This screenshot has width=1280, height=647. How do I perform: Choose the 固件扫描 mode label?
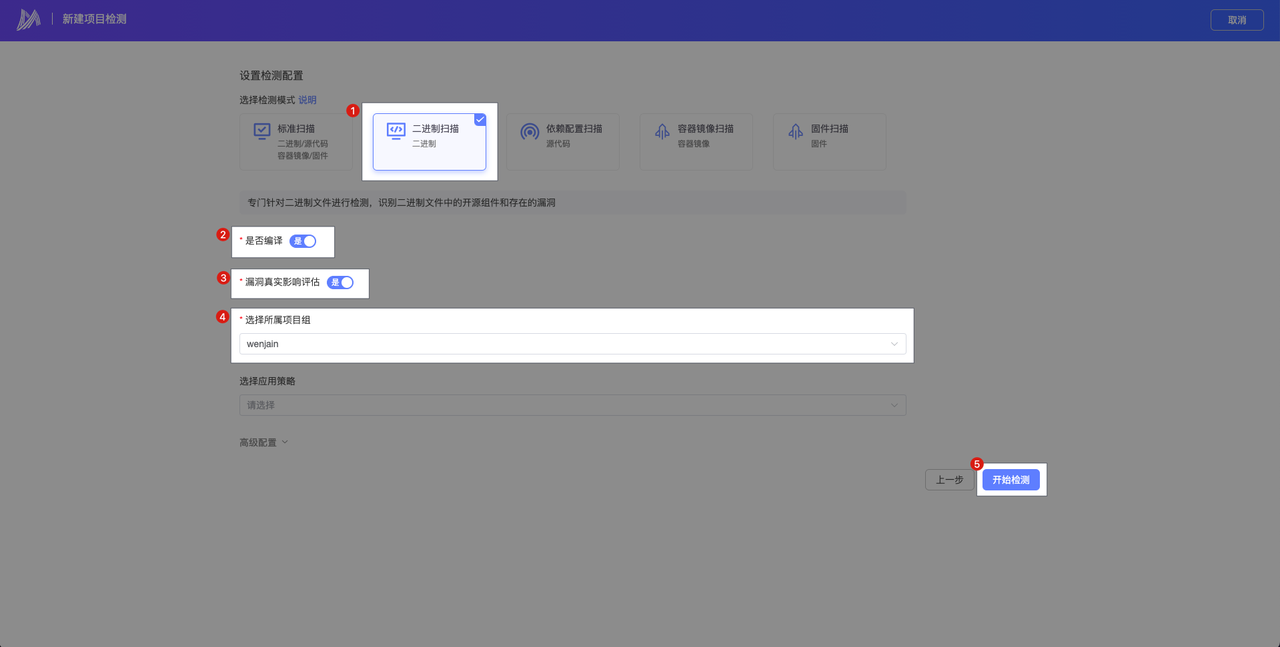pyautogui.click(x=829, y=129)
